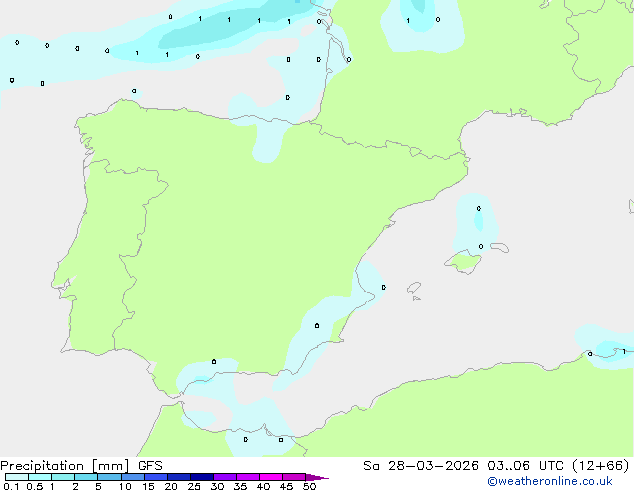This screenshot has width=634, height=490.
Task: Click the '03..06 UTC' time text
Action: point(525,466)
